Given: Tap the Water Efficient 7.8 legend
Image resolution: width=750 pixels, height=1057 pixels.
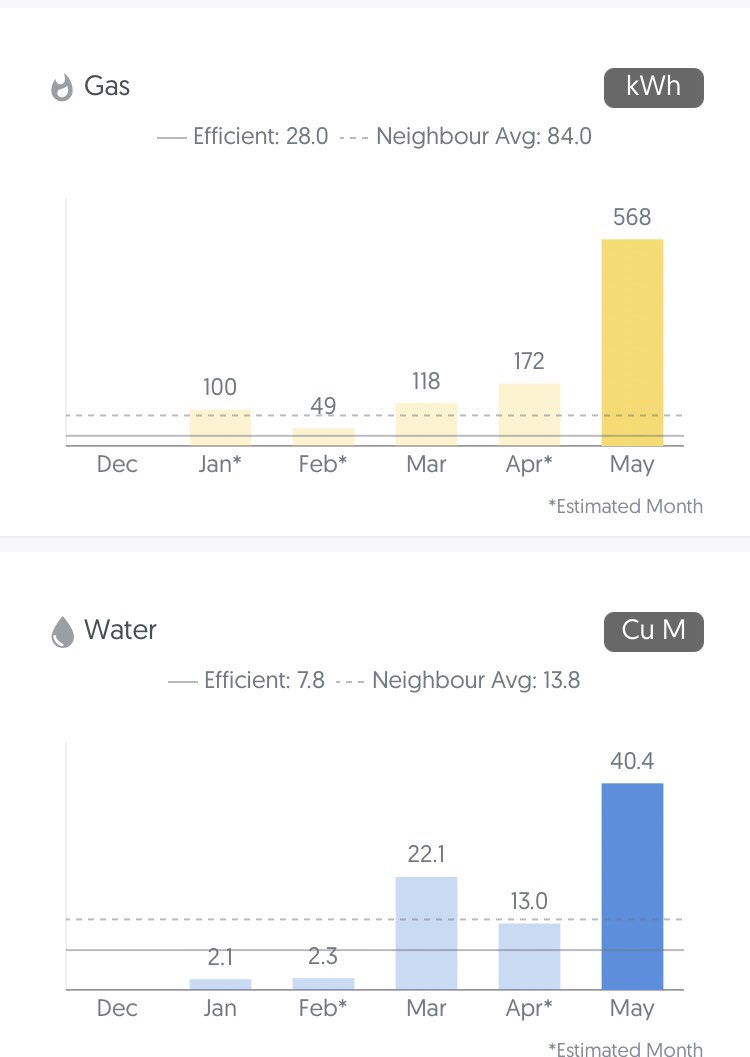Looking at the screenshot, I should pyautogui.click(x=247, y=681).
